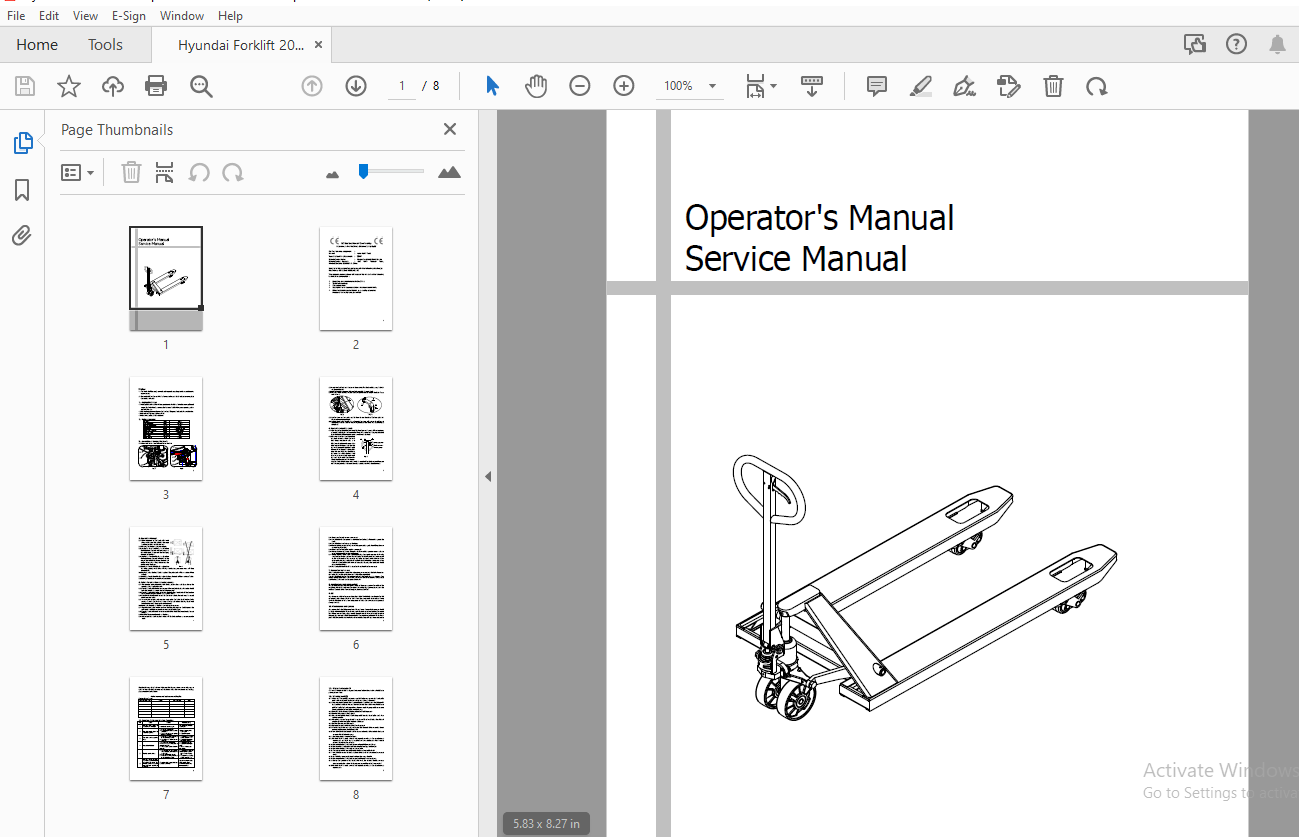Rotate page using main toolbar rotate icon
The height and width of the screenshot is (837, 1299).
[x=1097, y=86]
